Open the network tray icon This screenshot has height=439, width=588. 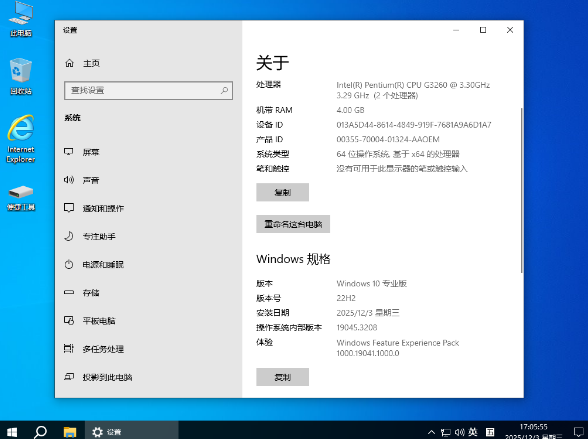[x=446, y=432]
